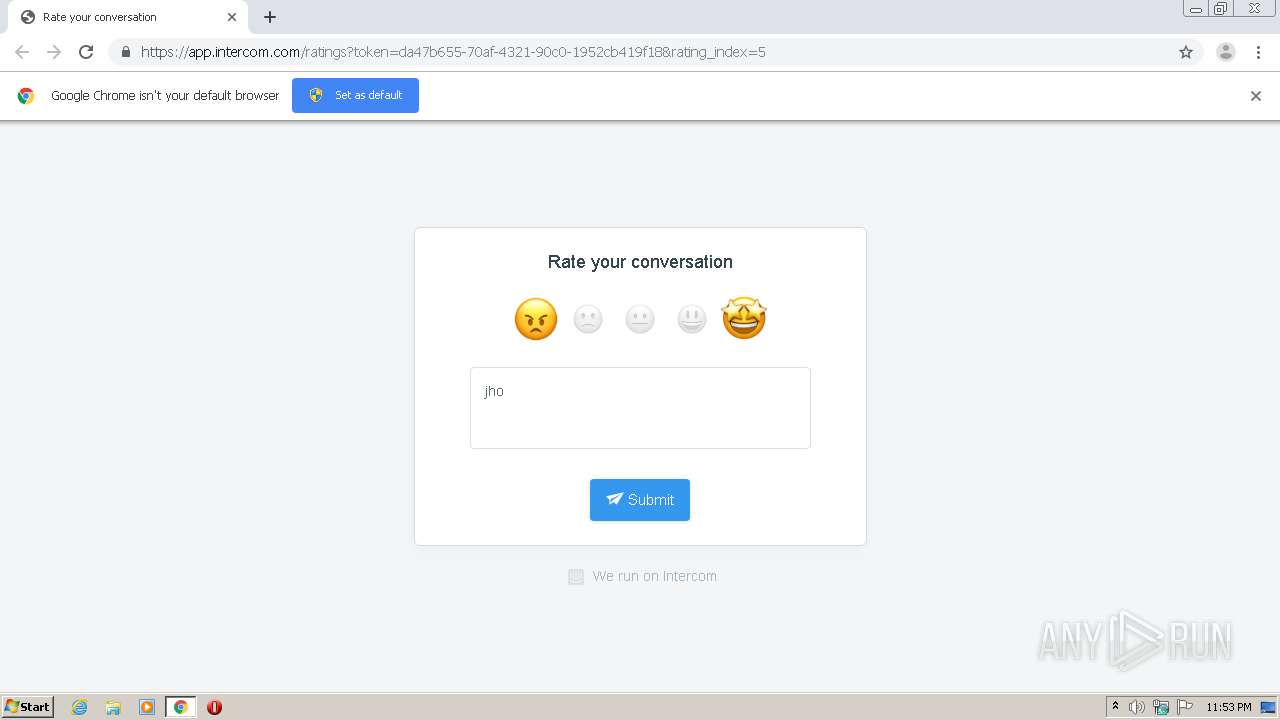The width and height of the screenshot is (1280, 720).
Task: Open Windows Media Player from taskbar
Action: 147,707
